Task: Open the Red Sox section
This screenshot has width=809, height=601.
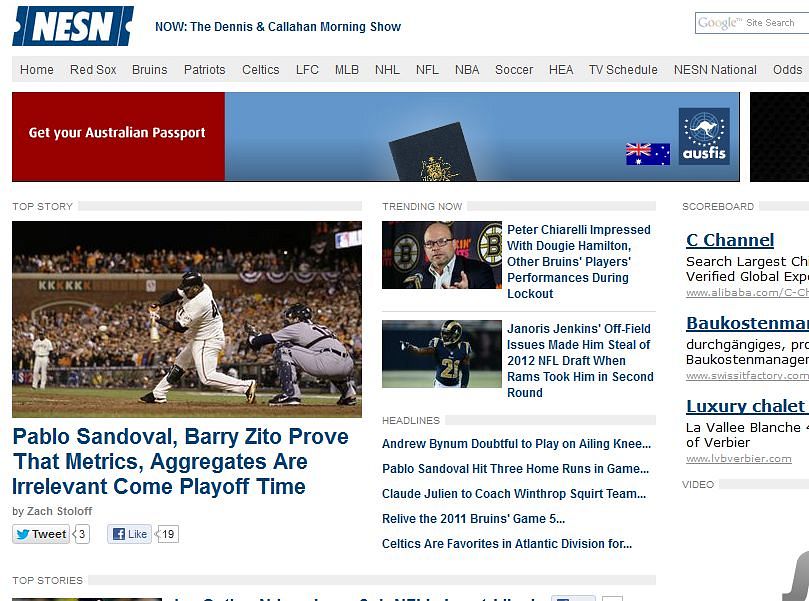Action: click(x=93, y=70)
